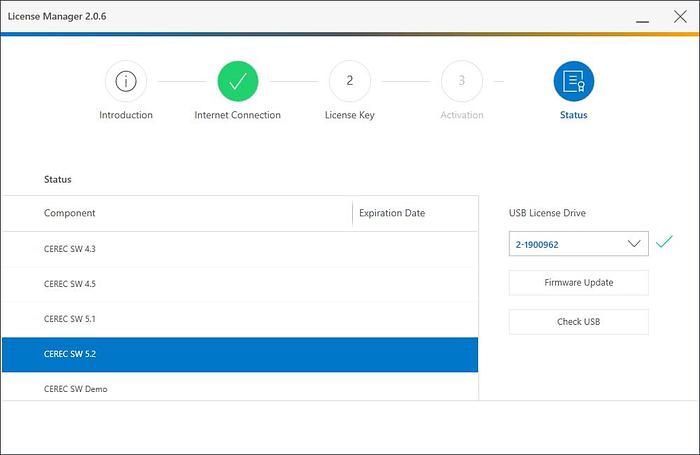This screenshot has height=455, width=700.
Task: Click the Expiration Date column header
Action: coord(392,213)
